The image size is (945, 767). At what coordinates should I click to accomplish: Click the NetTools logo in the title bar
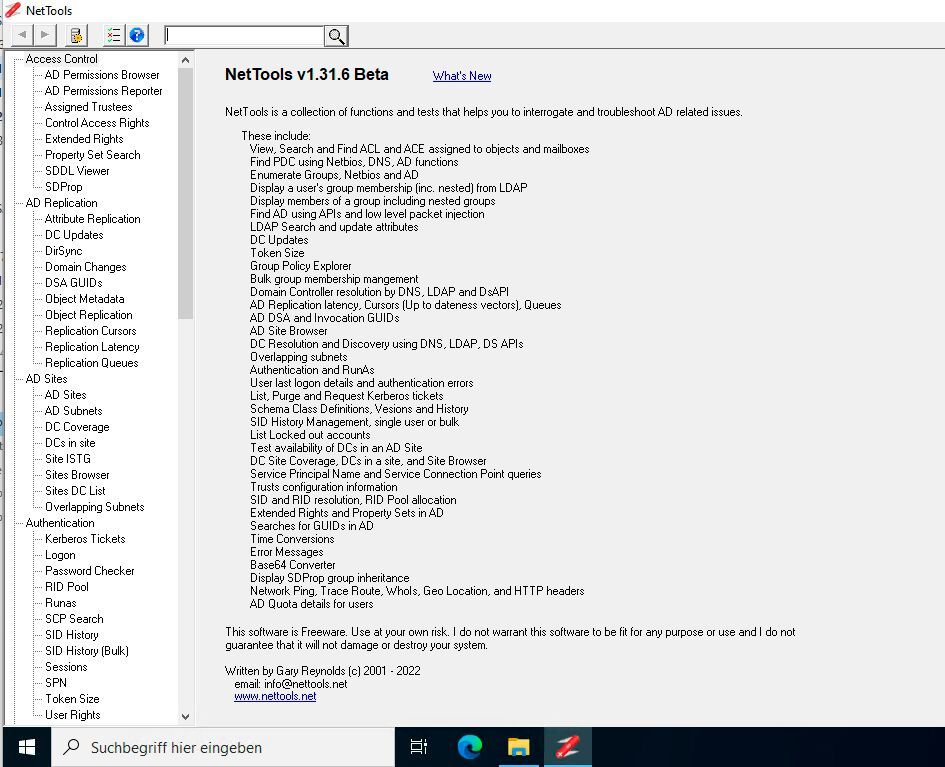tap(13, 12)
